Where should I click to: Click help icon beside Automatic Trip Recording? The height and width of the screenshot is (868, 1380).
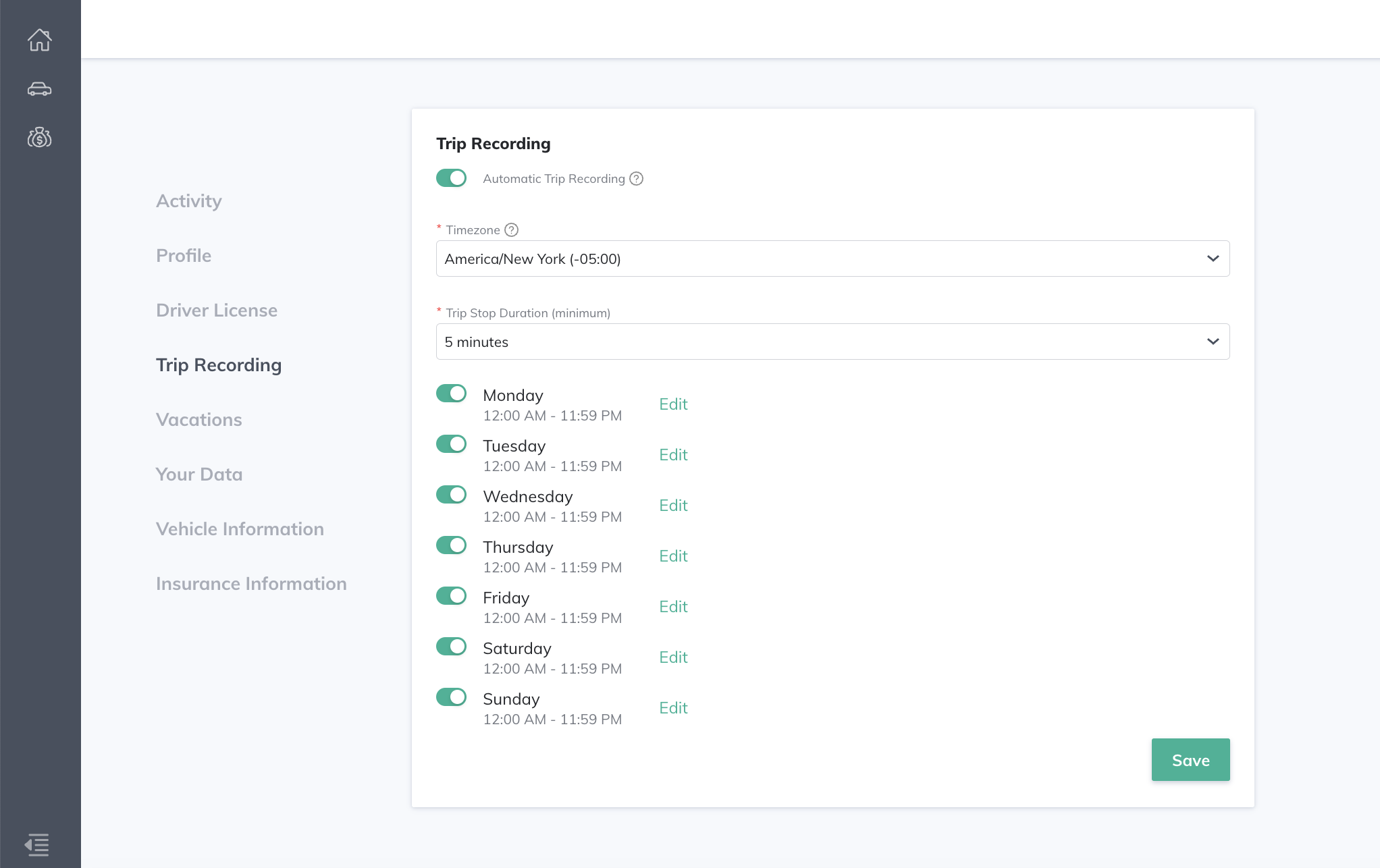[636, 179]
